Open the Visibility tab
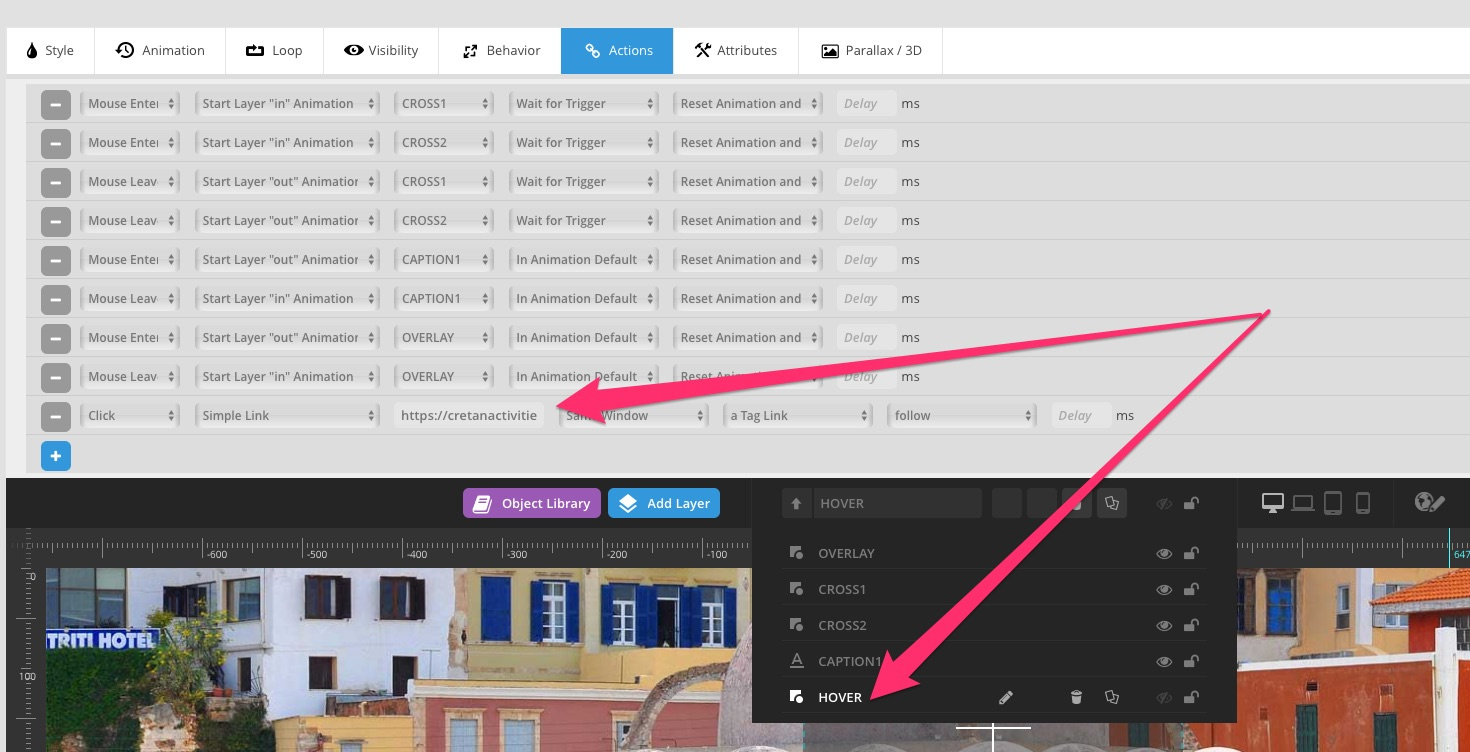The width and height of the screenshot is (1470, 752). 381,51
